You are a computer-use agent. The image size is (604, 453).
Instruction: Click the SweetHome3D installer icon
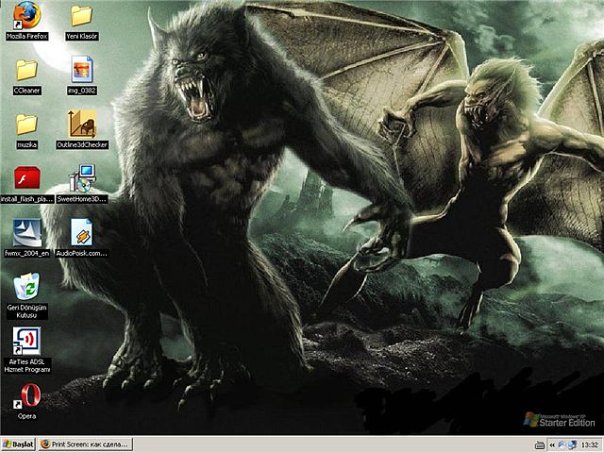82,180
